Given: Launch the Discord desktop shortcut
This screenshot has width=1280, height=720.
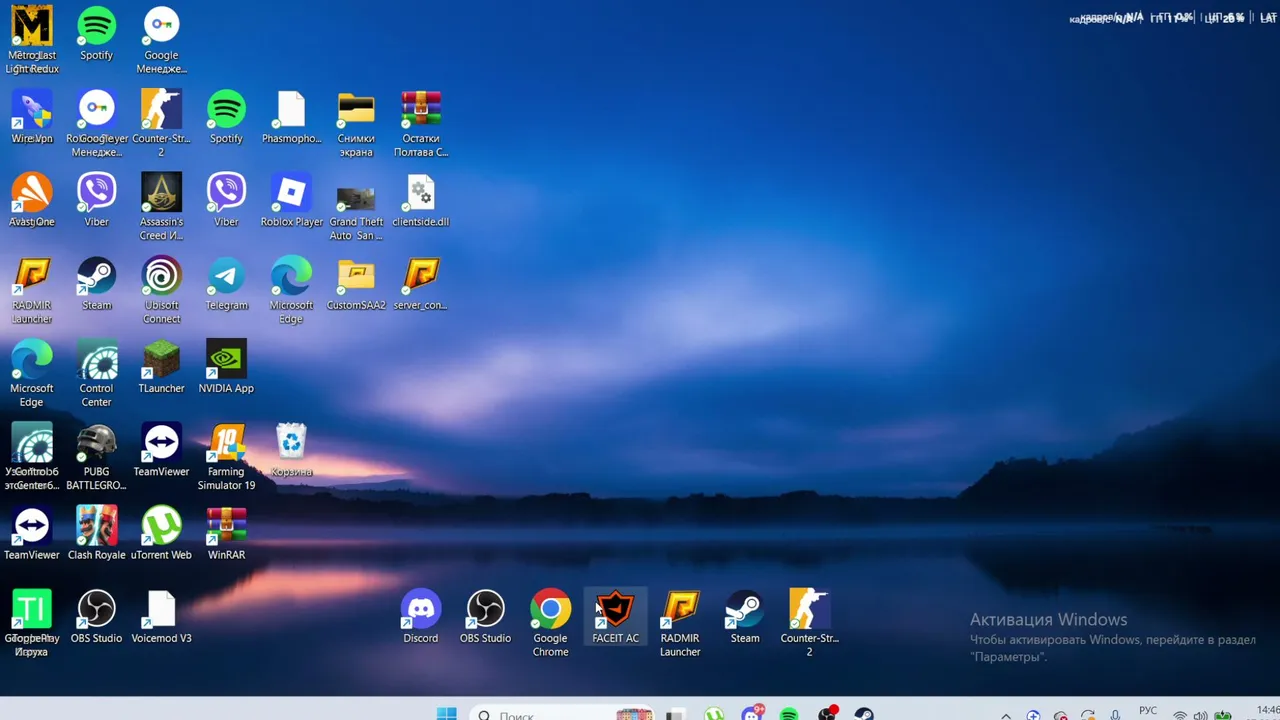Looking at the screenshot, I should tap(421, 616).
